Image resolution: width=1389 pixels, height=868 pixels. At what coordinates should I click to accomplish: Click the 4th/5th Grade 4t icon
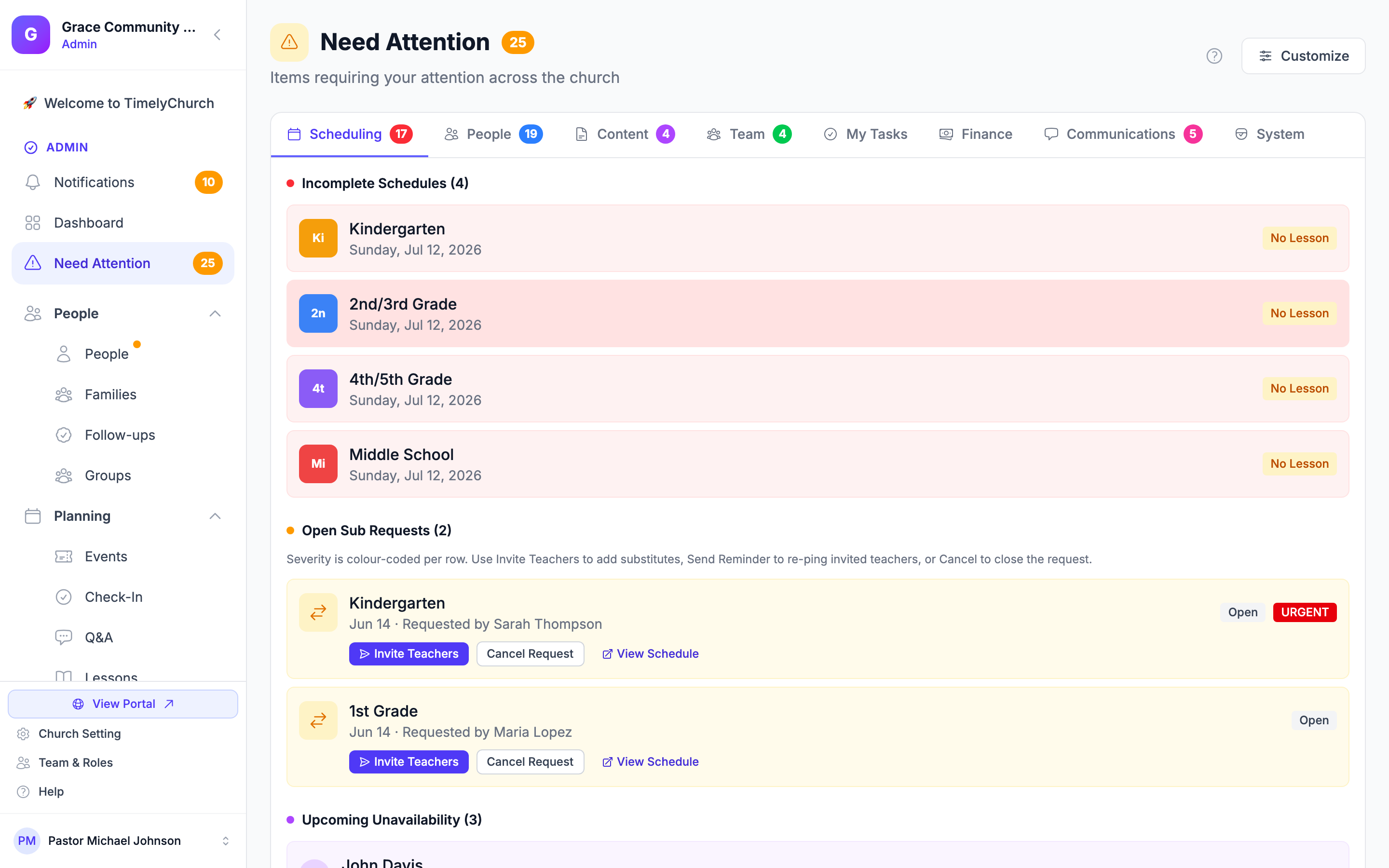[318, 389]
